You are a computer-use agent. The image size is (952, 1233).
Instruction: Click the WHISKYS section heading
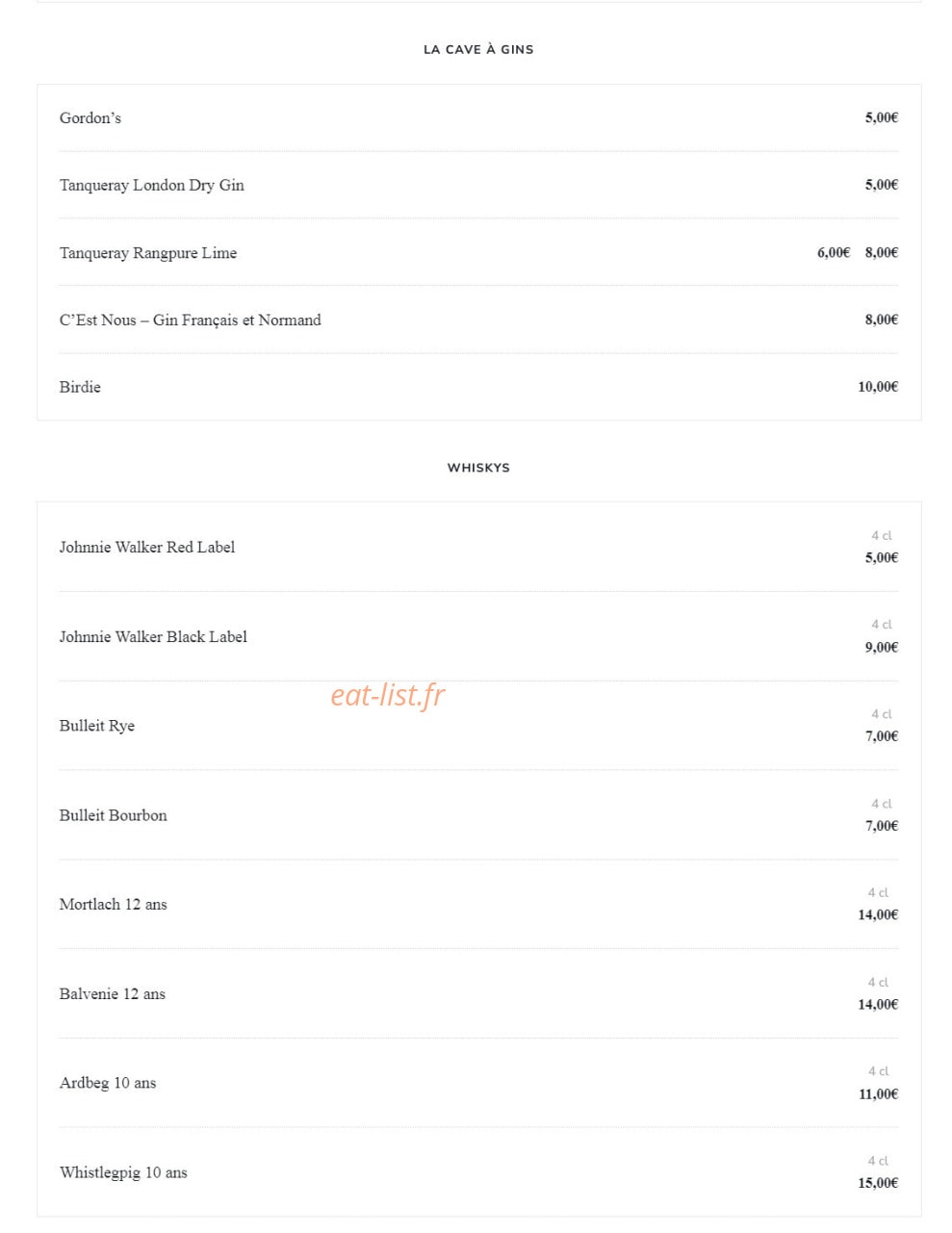(x=478, y=468)
